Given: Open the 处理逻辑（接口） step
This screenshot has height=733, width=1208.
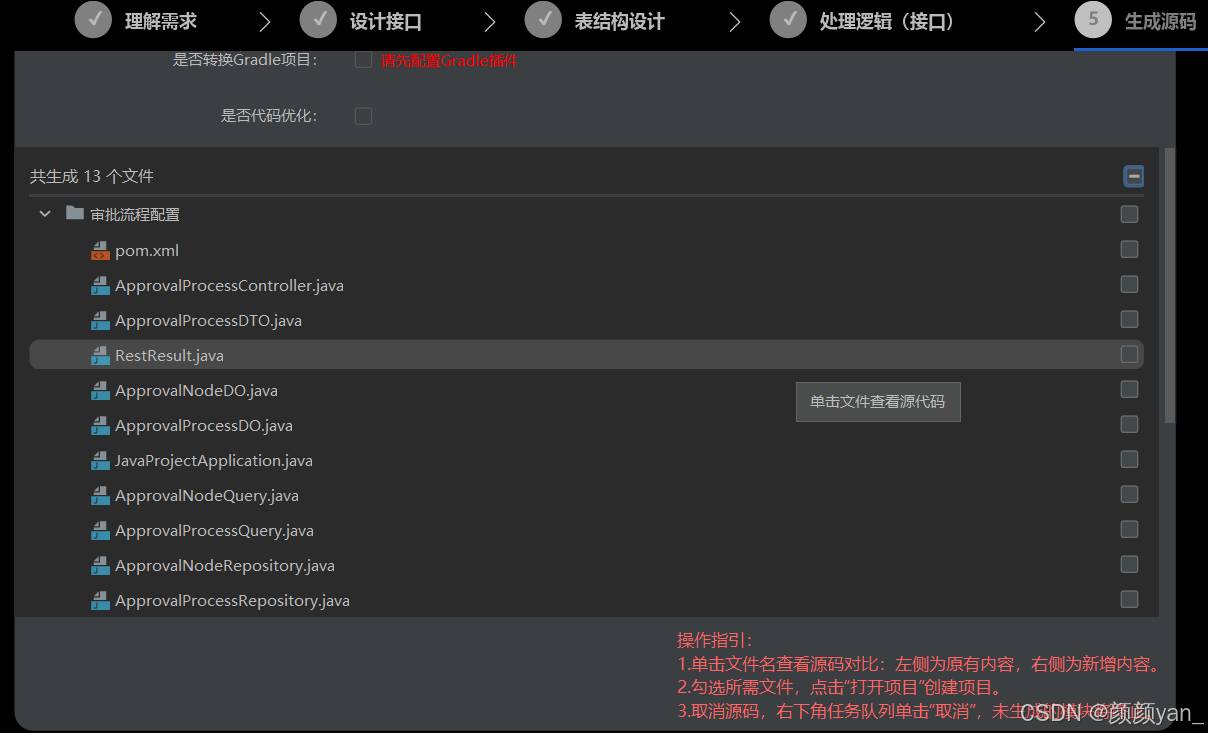Looking at the screenshot, I should tap(862, 21).
